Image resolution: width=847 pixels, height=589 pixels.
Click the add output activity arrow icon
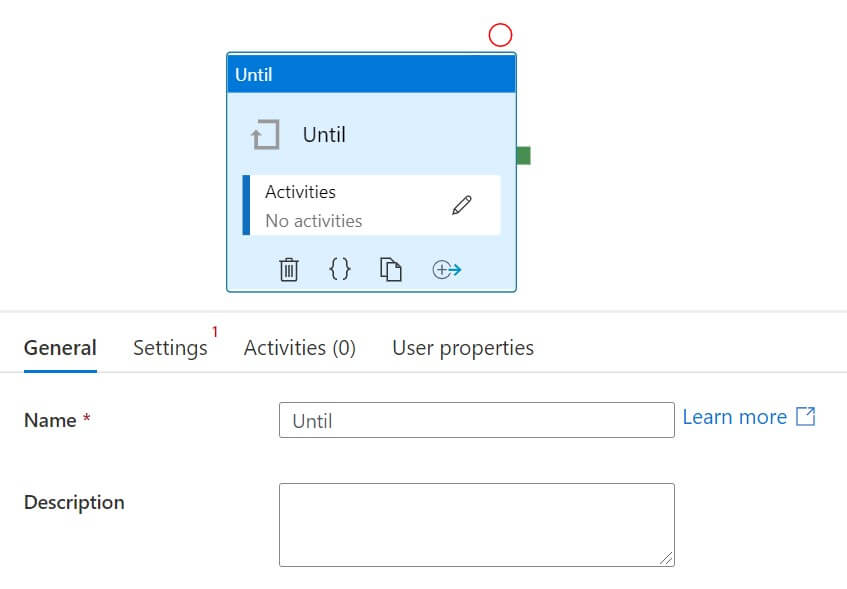pyautogui.click(x=446, y=269)
